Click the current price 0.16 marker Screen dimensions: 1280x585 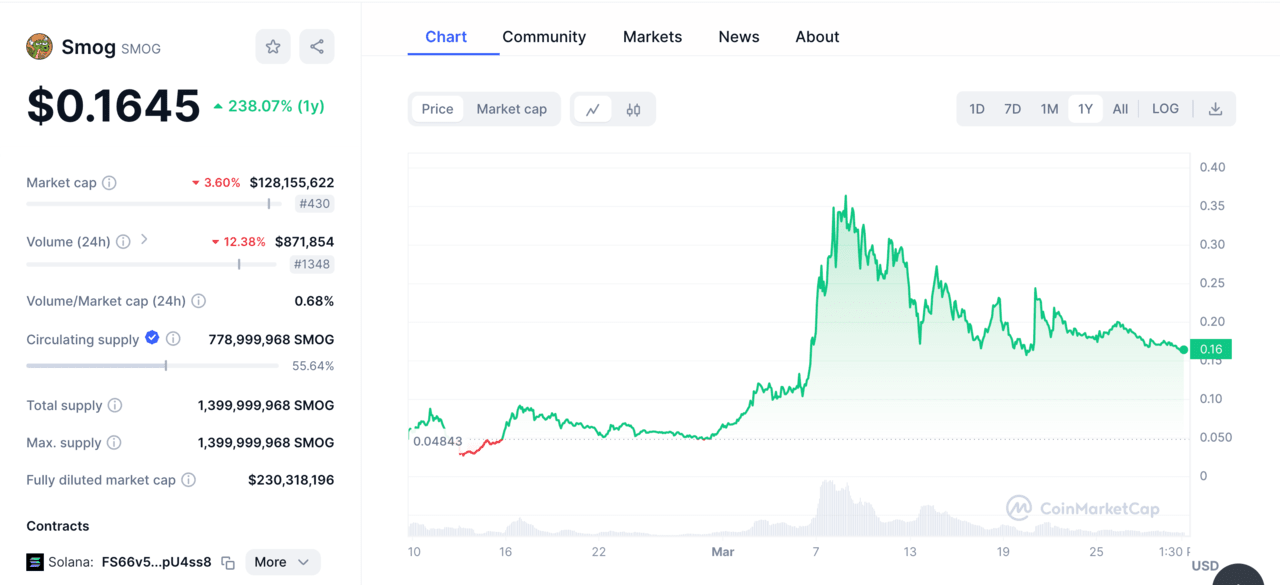1211,349
